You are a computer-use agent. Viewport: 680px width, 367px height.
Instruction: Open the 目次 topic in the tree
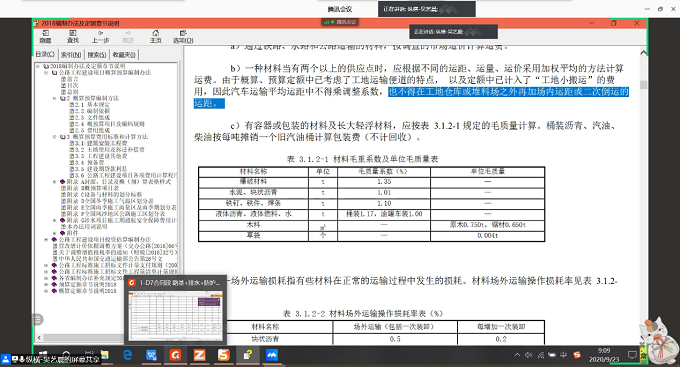pyautogui.click(x=72, y=85)
